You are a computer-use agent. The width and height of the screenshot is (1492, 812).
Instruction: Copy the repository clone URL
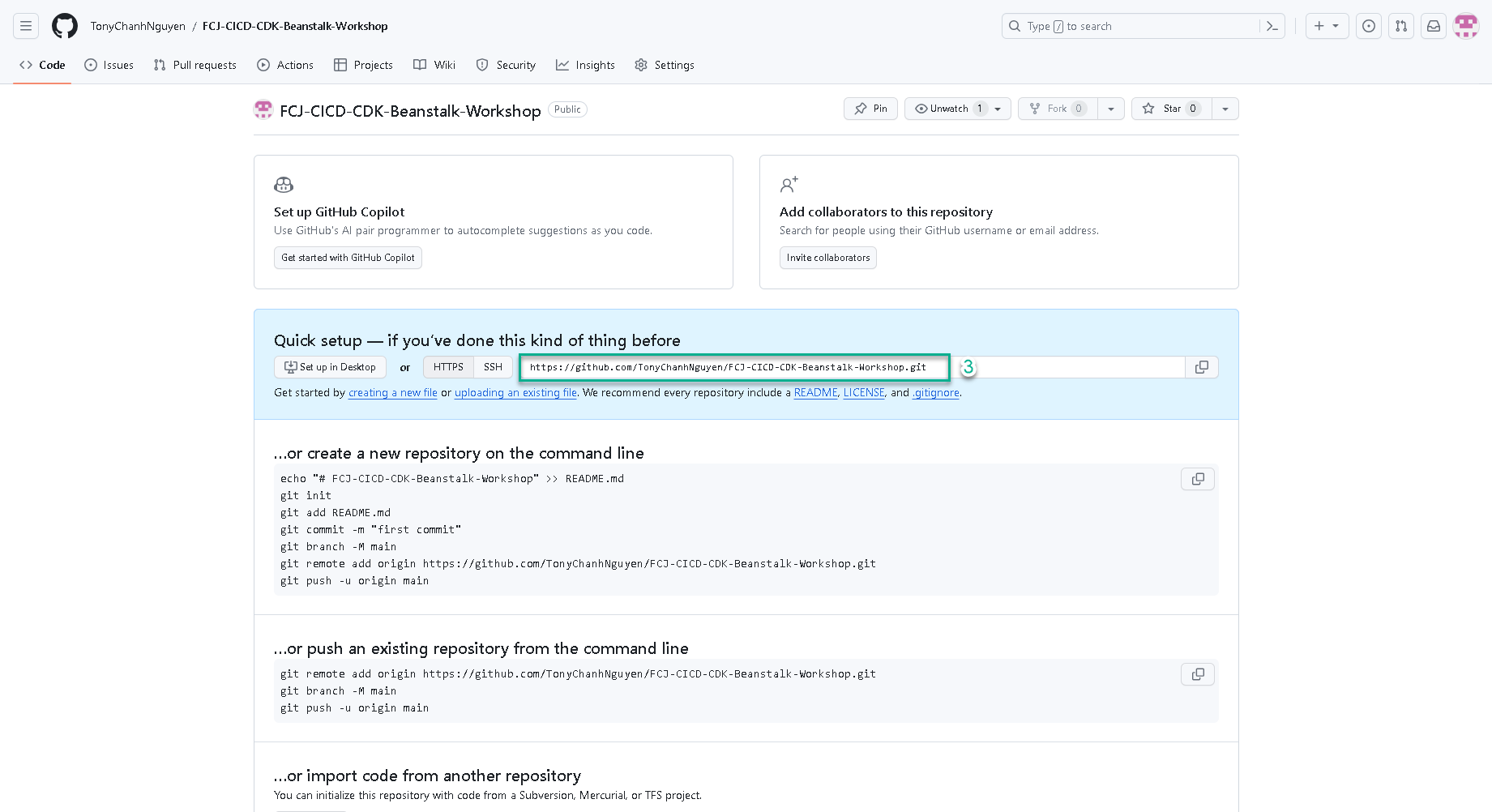pyautogui.click(x=1202, y=367)
